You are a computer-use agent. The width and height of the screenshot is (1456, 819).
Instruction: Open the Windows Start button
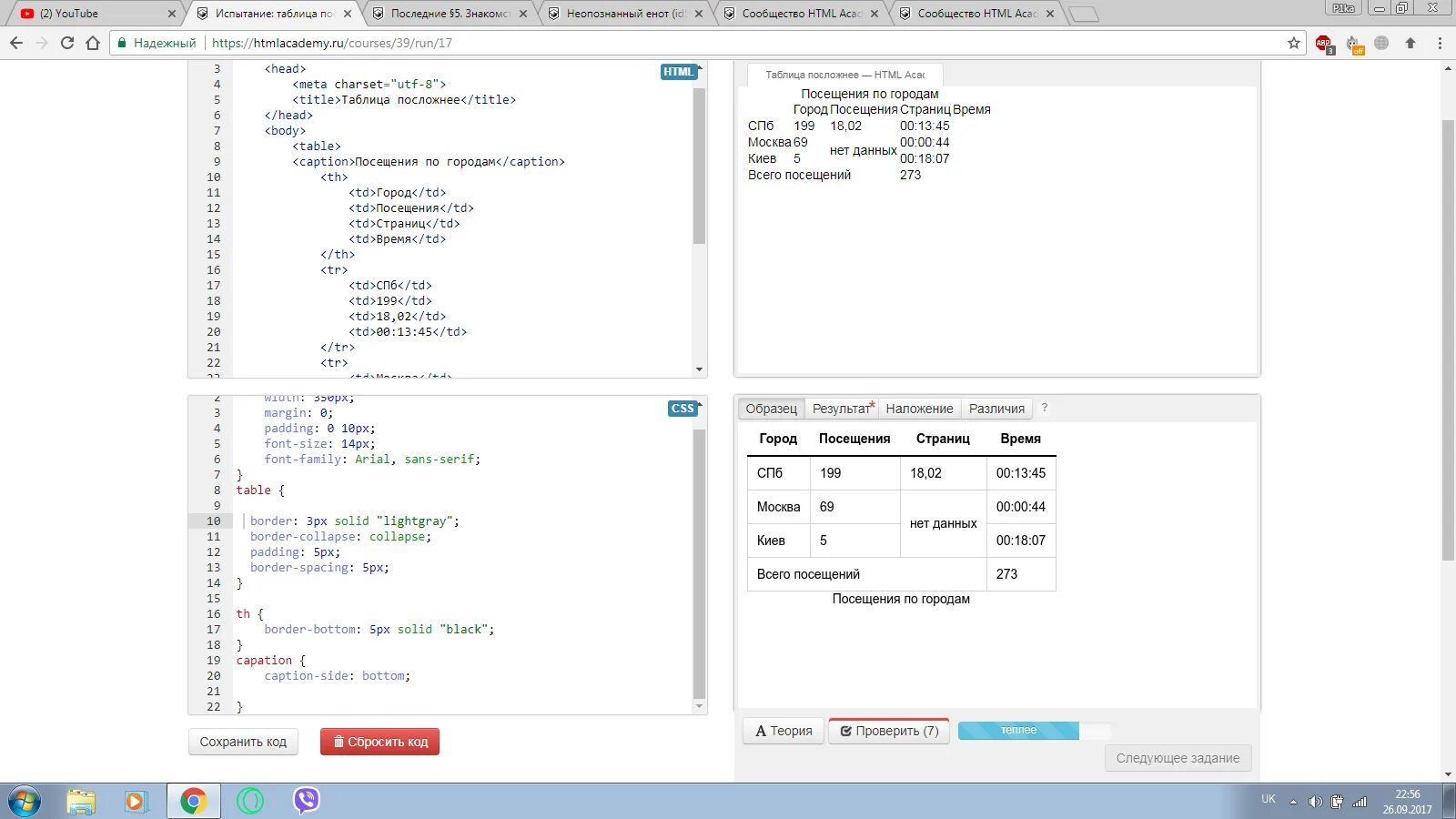(x=25, y=802)
